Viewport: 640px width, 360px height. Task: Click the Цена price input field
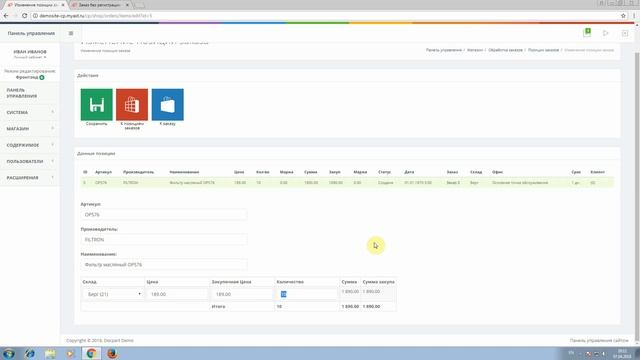pyautogui.click(x=177, y=294)
